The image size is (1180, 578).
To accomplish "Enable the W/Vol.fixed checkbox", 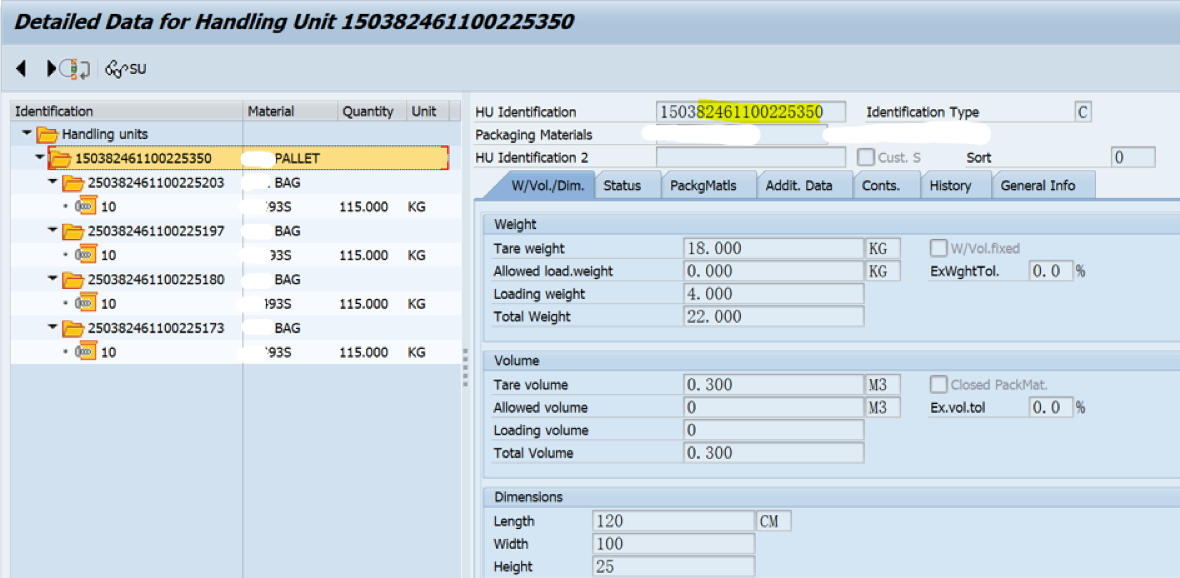I will 938,247.
